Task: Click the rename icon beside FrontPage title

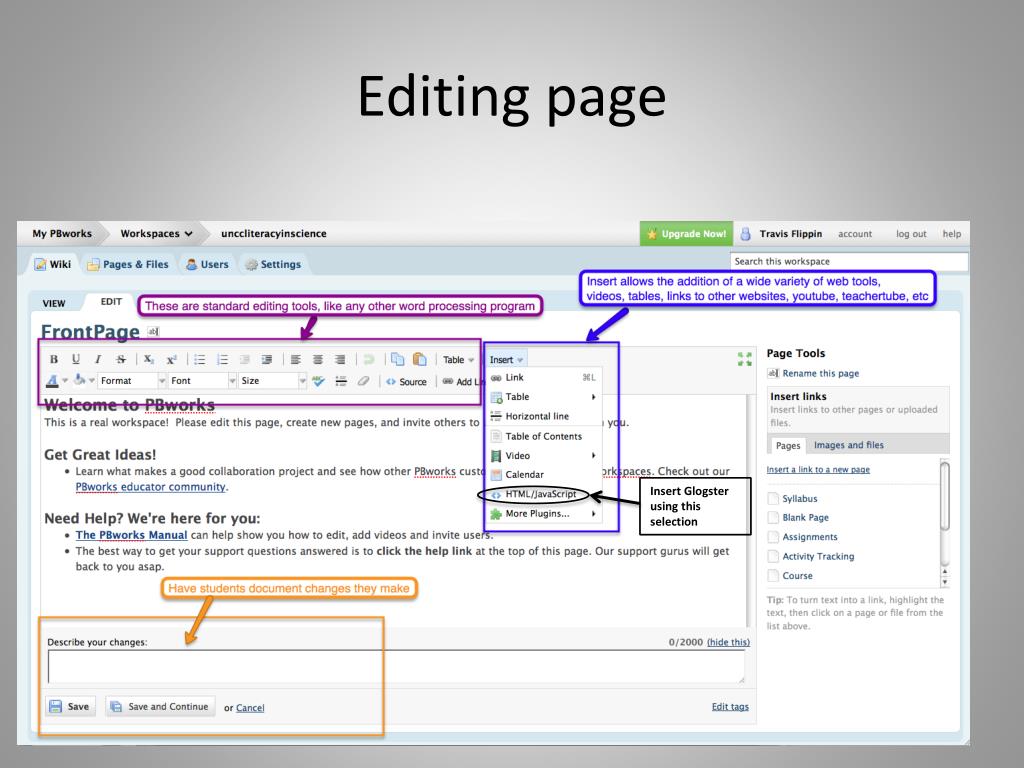Action: click(x=153, y=331)
